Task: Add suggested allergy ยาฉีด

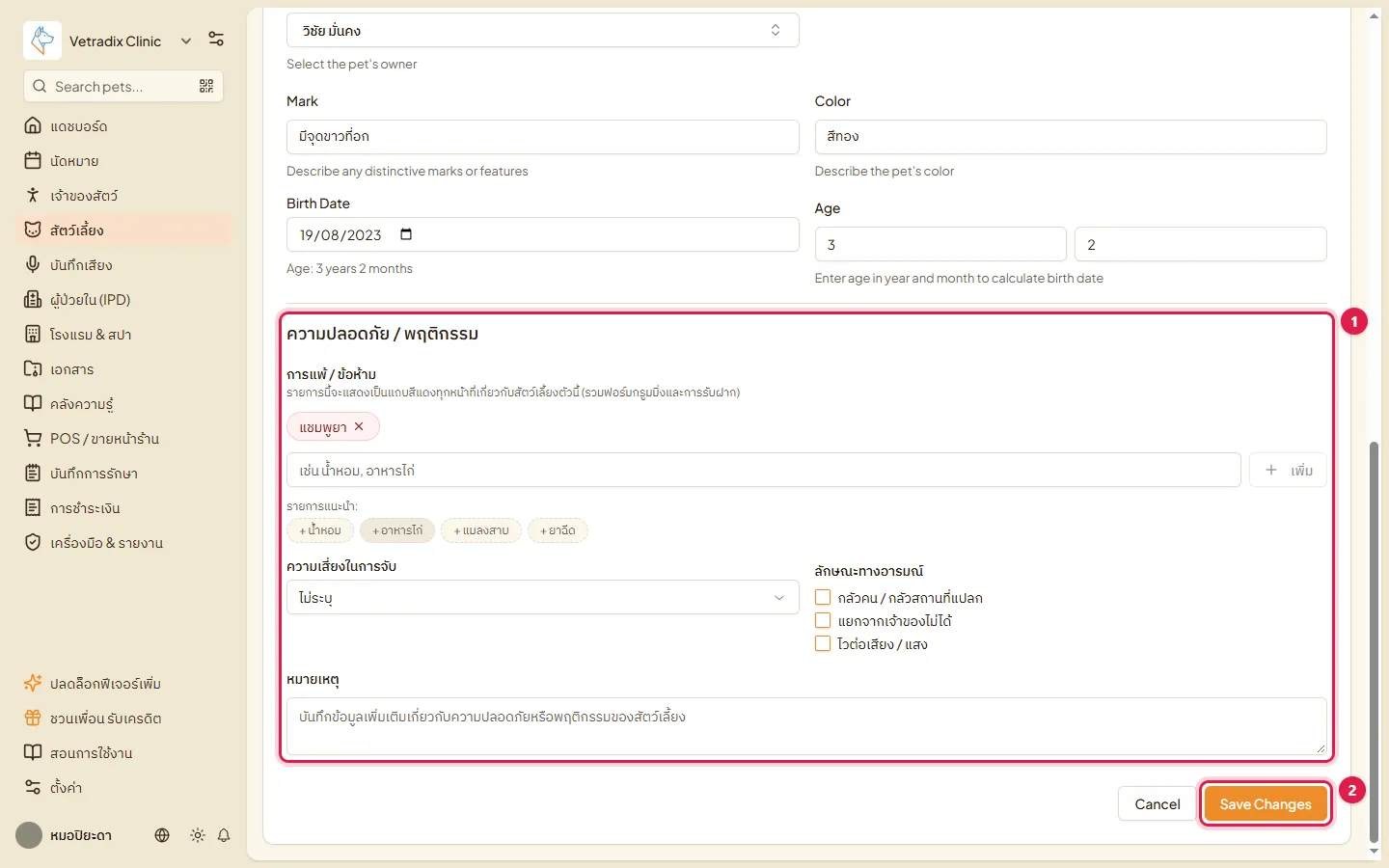Action: [558, 530]
